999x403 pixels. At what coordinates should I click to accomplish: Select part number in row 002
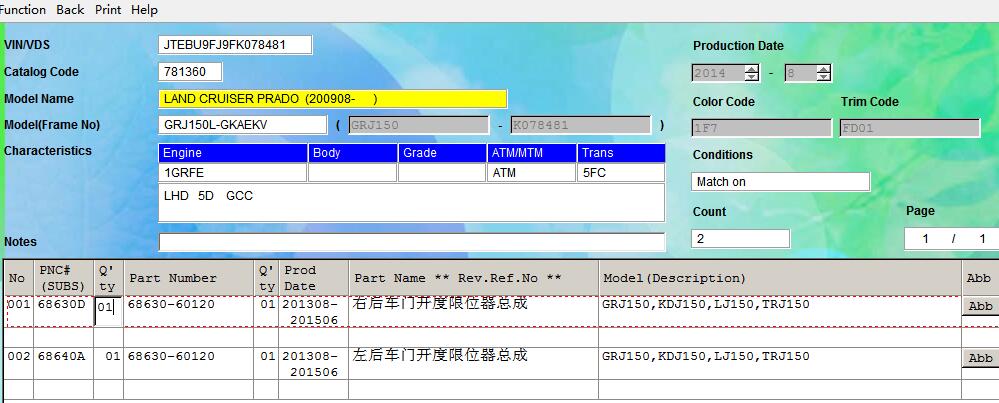pyautogui.click(x=171, y=356)
